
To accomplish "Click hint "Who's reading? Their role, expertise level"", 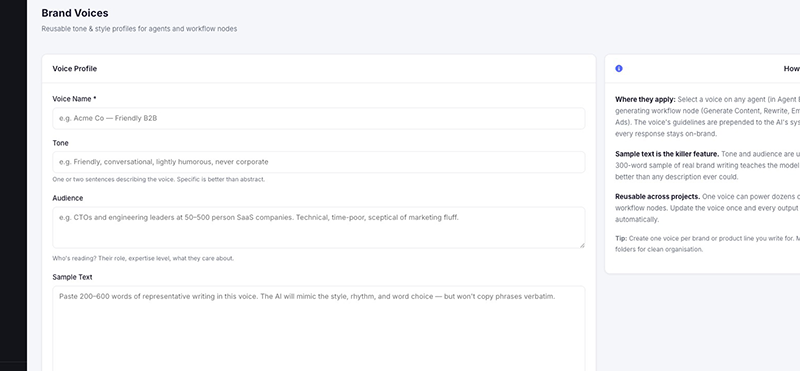I will [143, 258].
